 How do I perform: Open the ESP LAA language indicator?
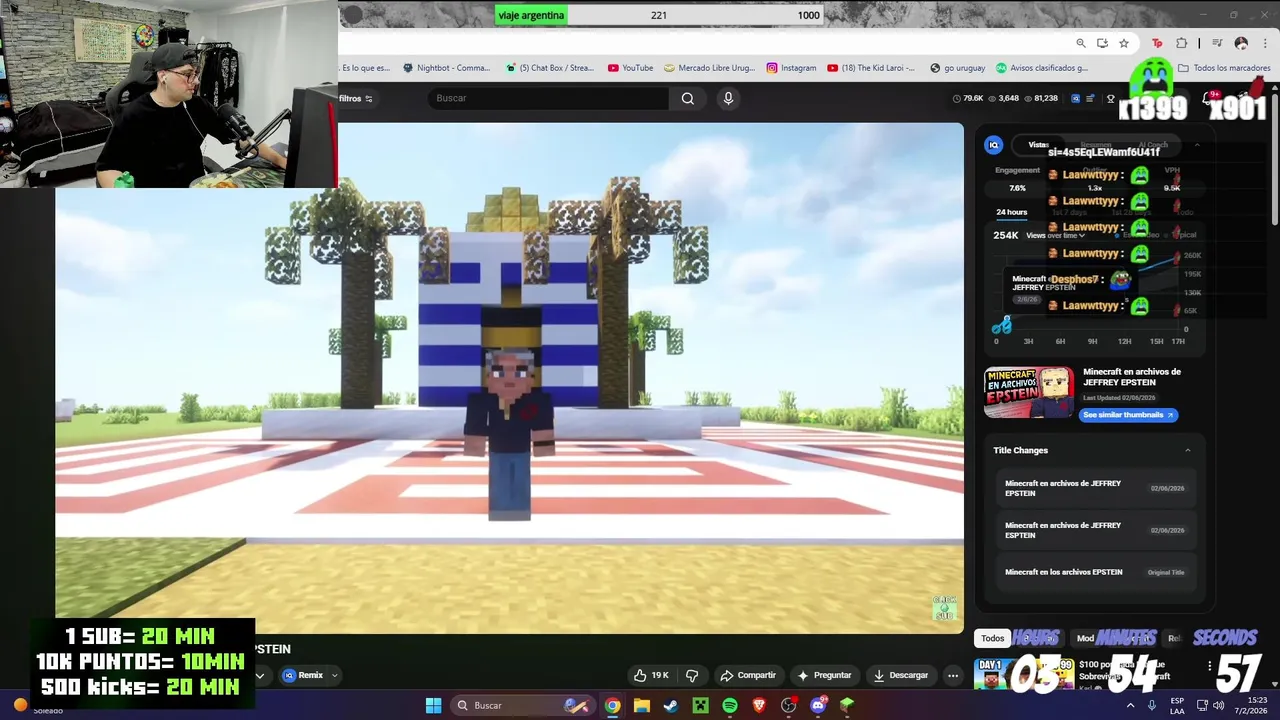[x=1177, y=705]
